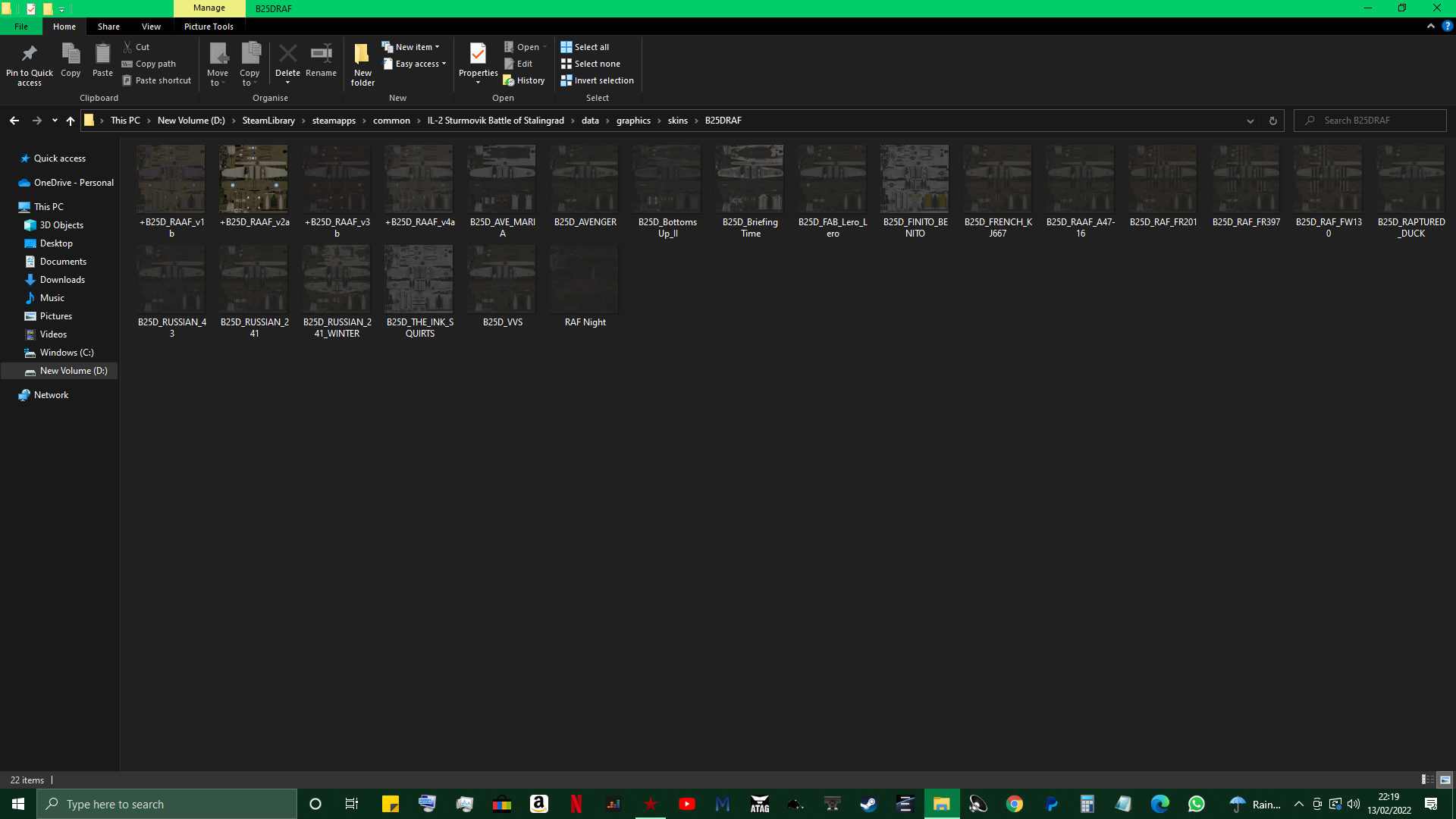The height and width of the screenshot is (819, 1456).
Task: Open WhatsApp from the taskbar
Action: (1197, 804)
